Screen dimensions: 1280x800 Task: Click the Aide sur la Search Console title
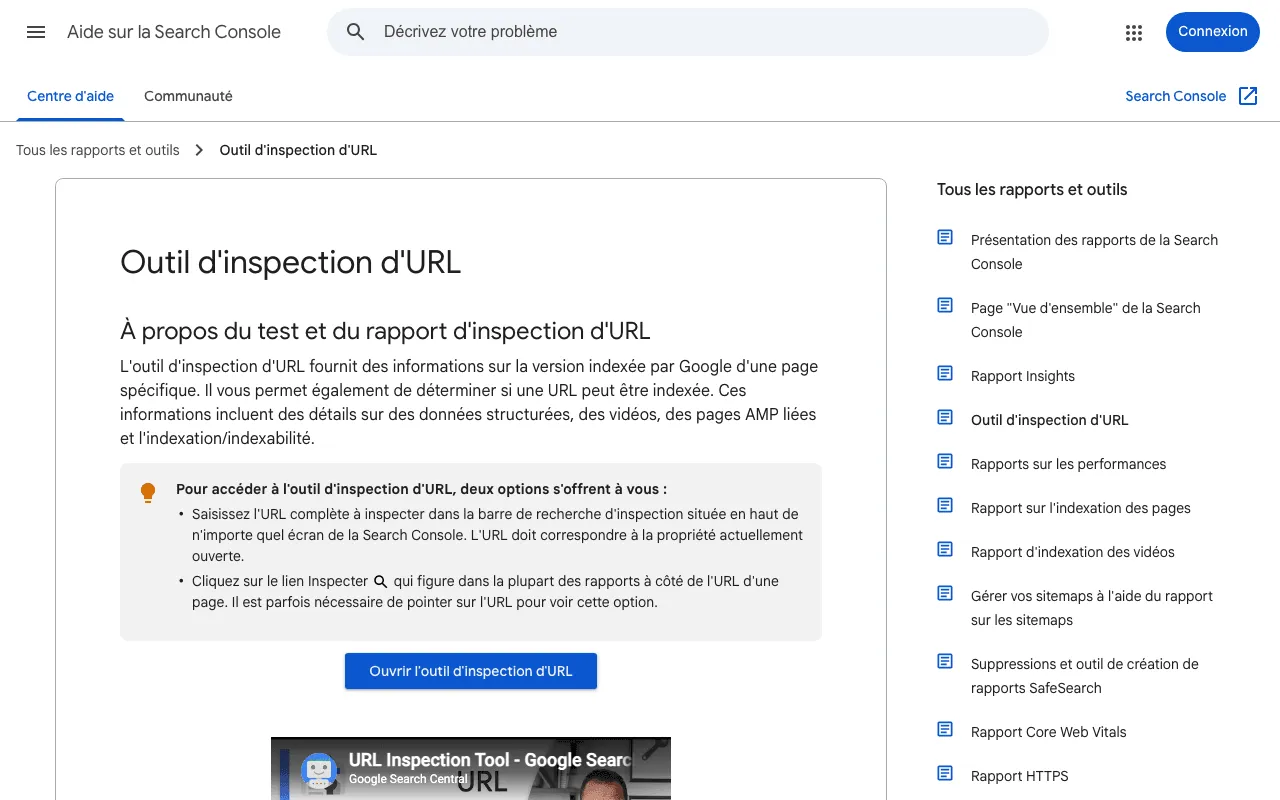click(x=174, y=32)
